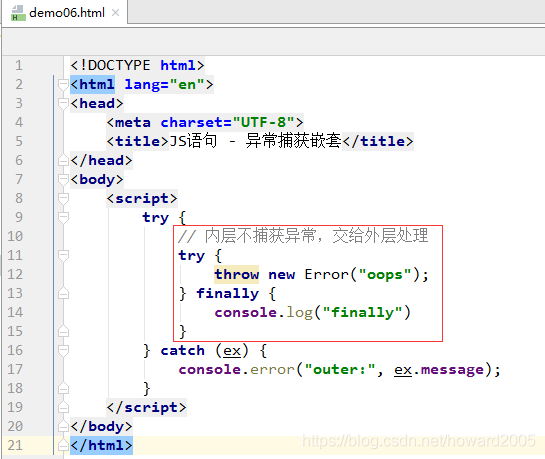Click the "outer:" string literal
The image size is (545, 459).
coord(340,369)
